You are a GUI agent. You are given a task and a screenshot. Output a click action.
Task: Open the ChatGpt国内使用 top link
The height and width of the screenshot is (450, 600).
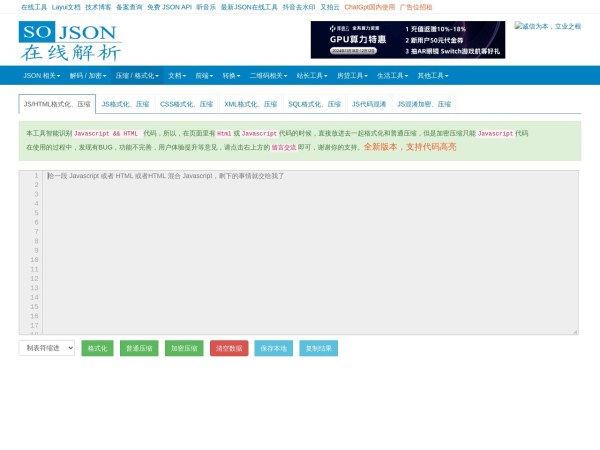pyautogui.click(x=369, y=7)
